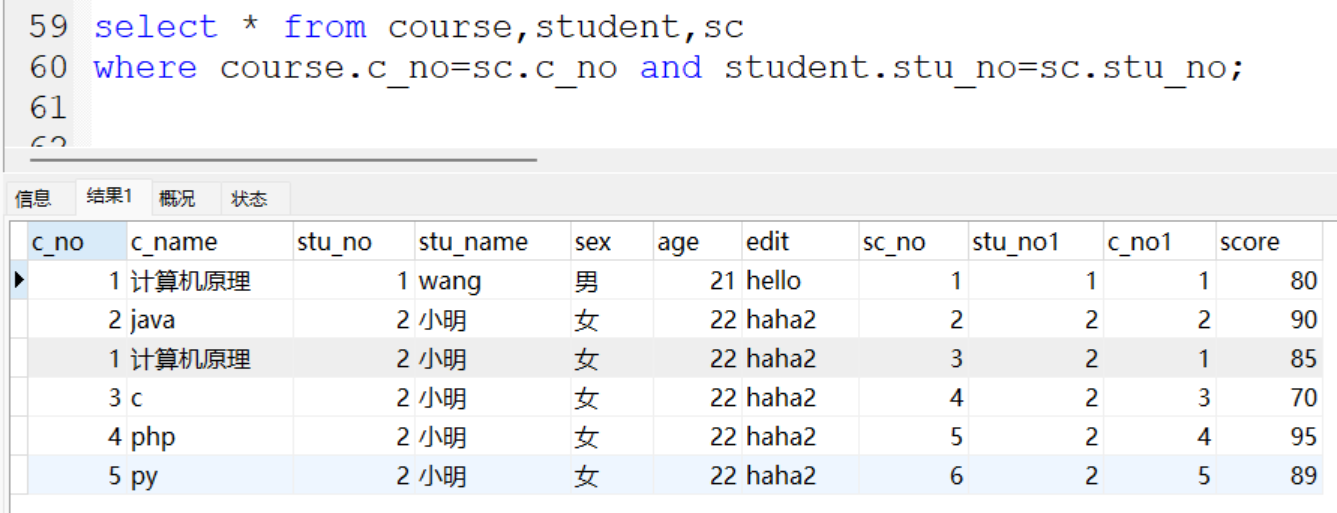The height and width of the screenshot is (513, 1337).
Task: Click the current row indicator arrow
Action: click(18, 281)
